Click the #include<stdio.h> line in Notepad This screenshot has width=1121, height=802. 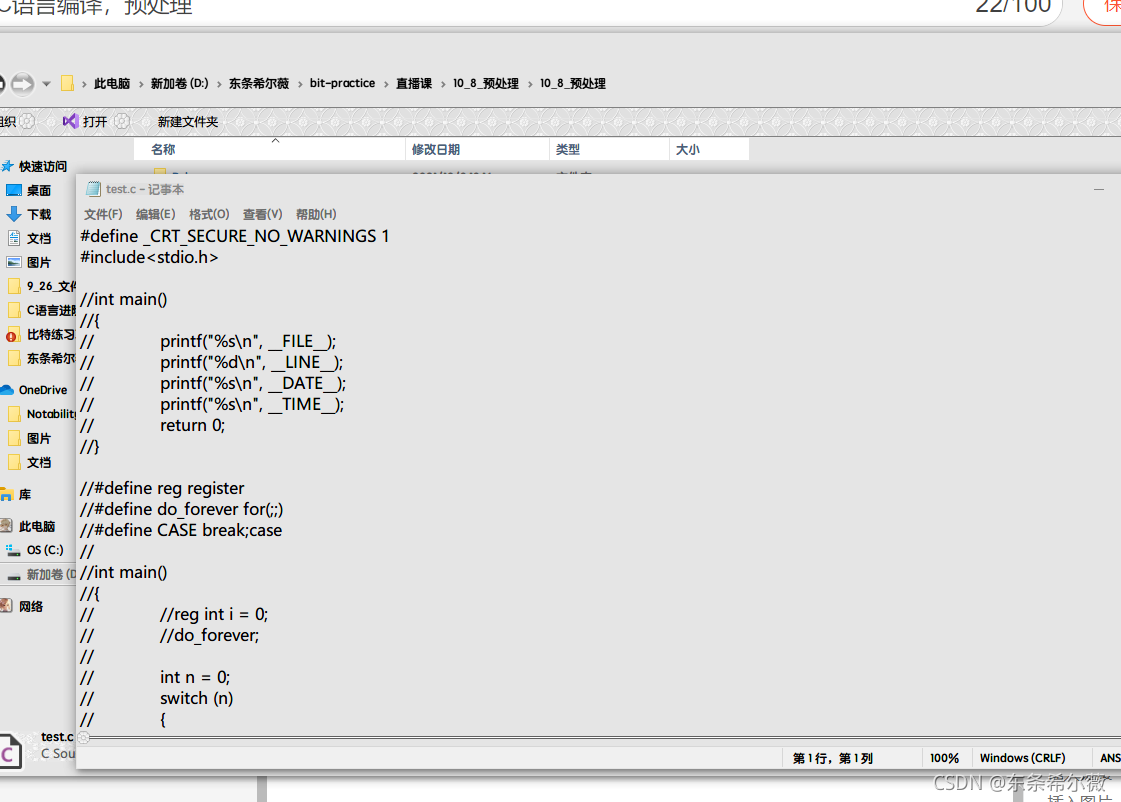(x=149, y=257)
